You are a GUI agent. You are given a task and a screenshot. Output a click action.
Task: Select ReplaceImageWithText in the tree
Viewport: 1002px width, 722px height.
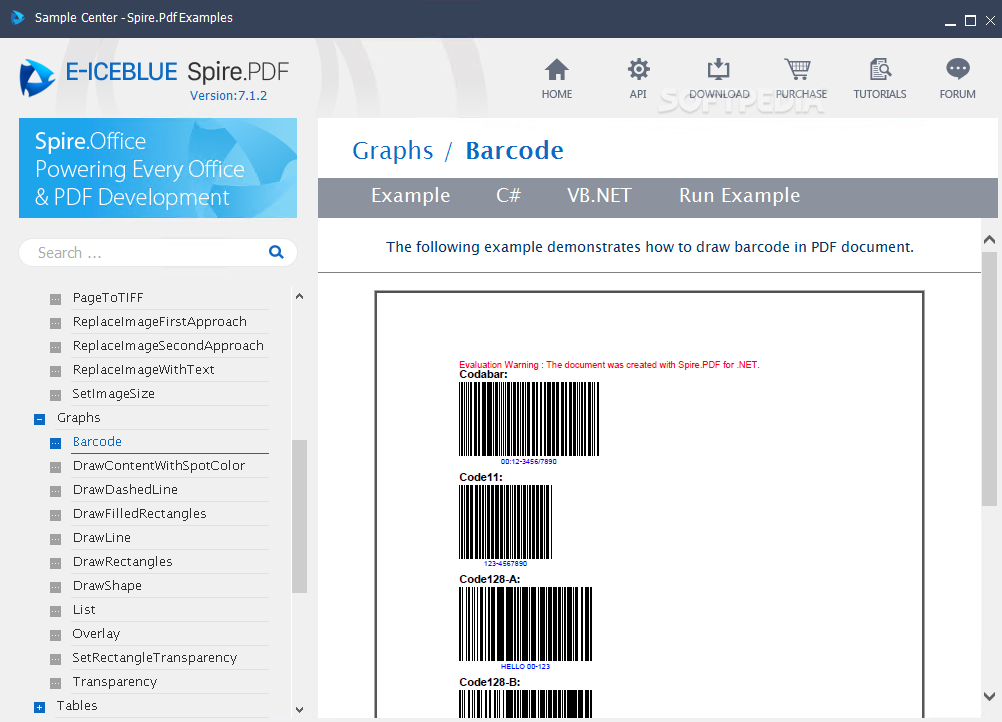[x=143, y=369]
